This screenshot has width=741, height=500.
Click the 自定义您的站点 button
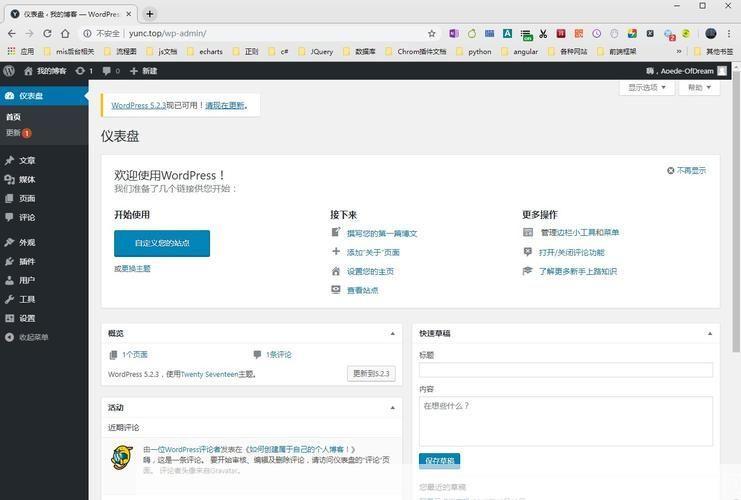click(x=162, y=243)
